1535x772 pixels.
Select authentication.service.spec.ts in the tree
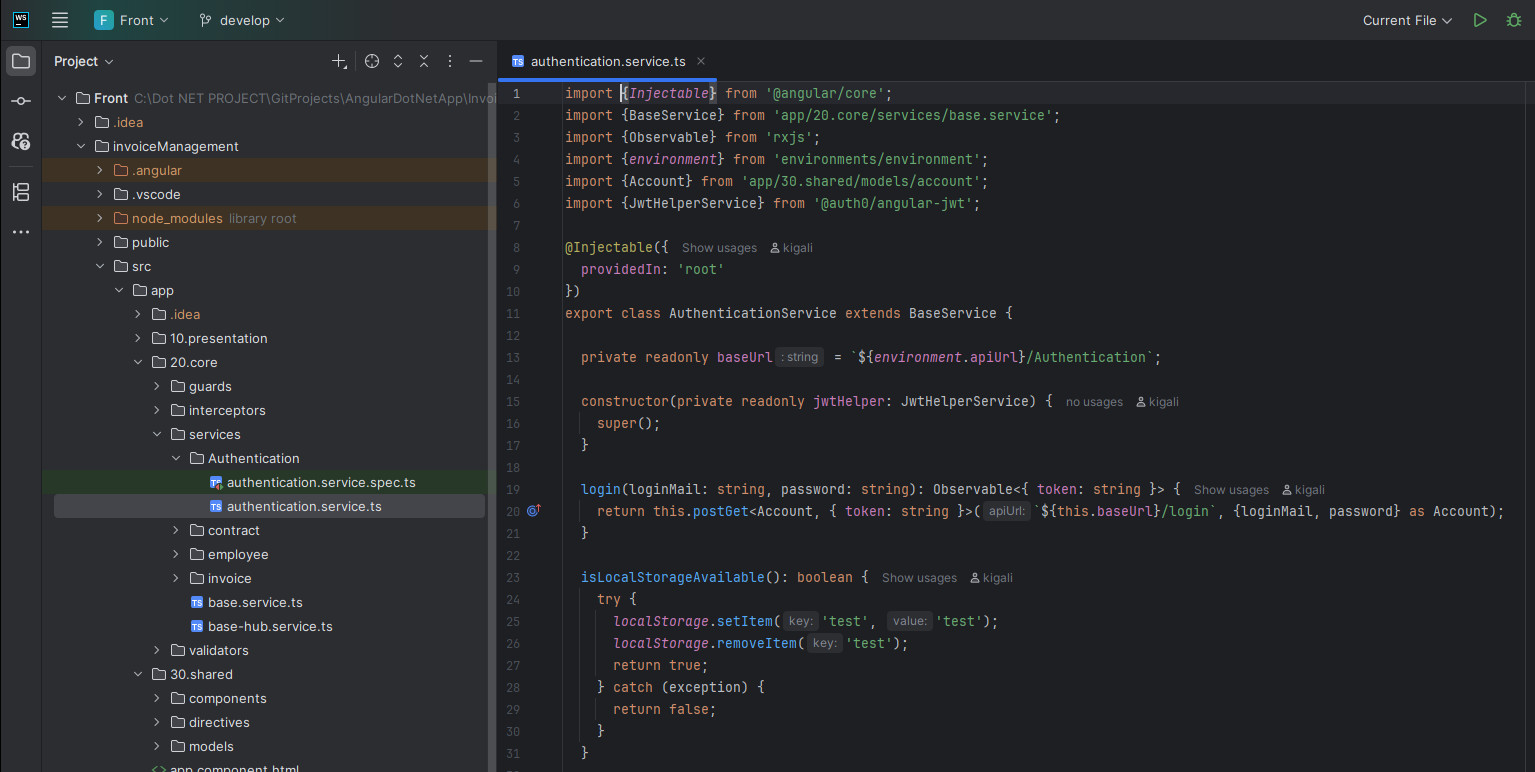pyautogui.click(x=321, y=482)
